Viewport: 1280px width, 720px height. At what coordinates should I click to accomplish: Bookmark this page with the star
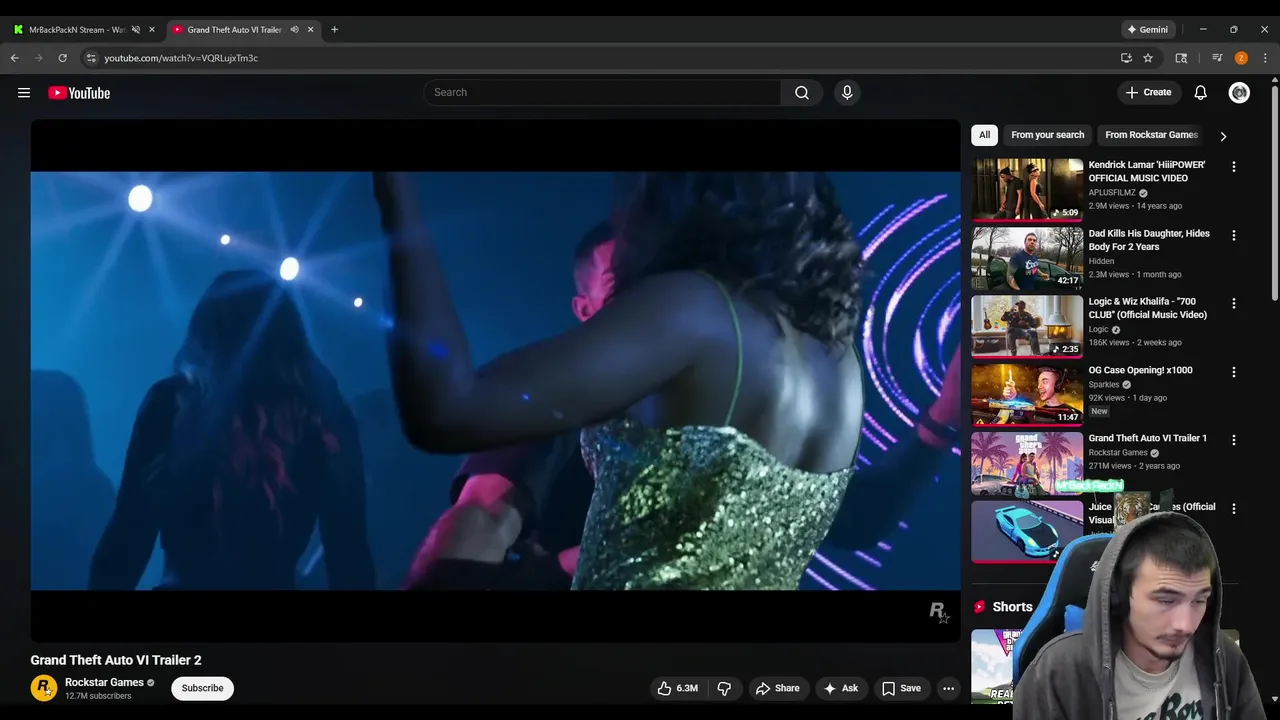(1148, 58)
